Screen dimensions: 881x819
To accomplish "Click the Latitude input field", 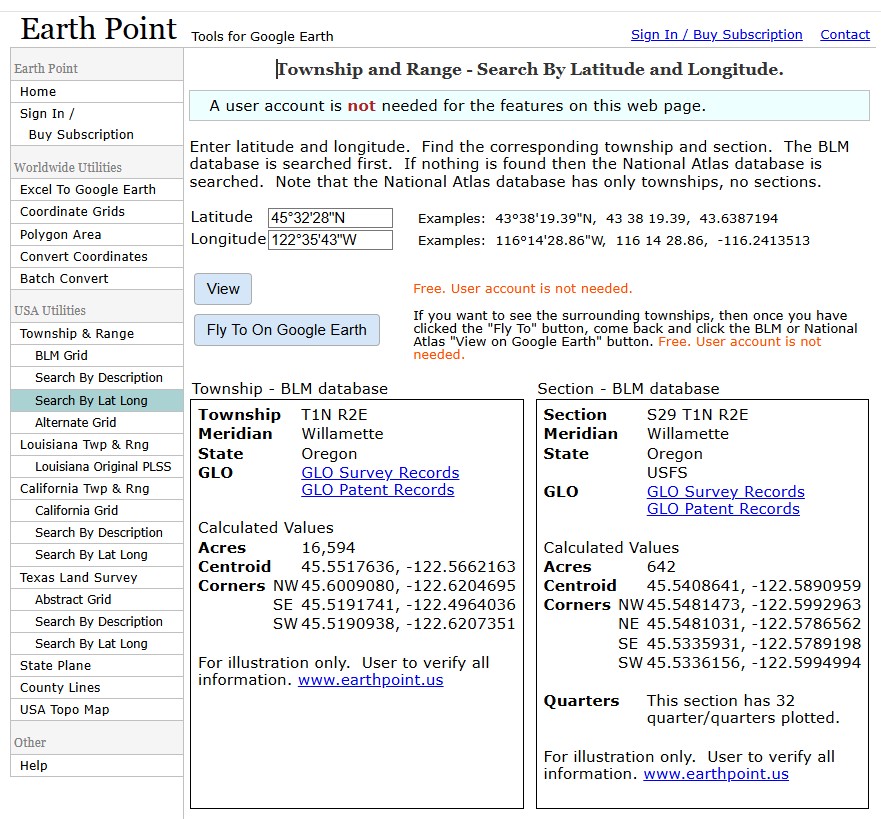I will tap(330, 218).
